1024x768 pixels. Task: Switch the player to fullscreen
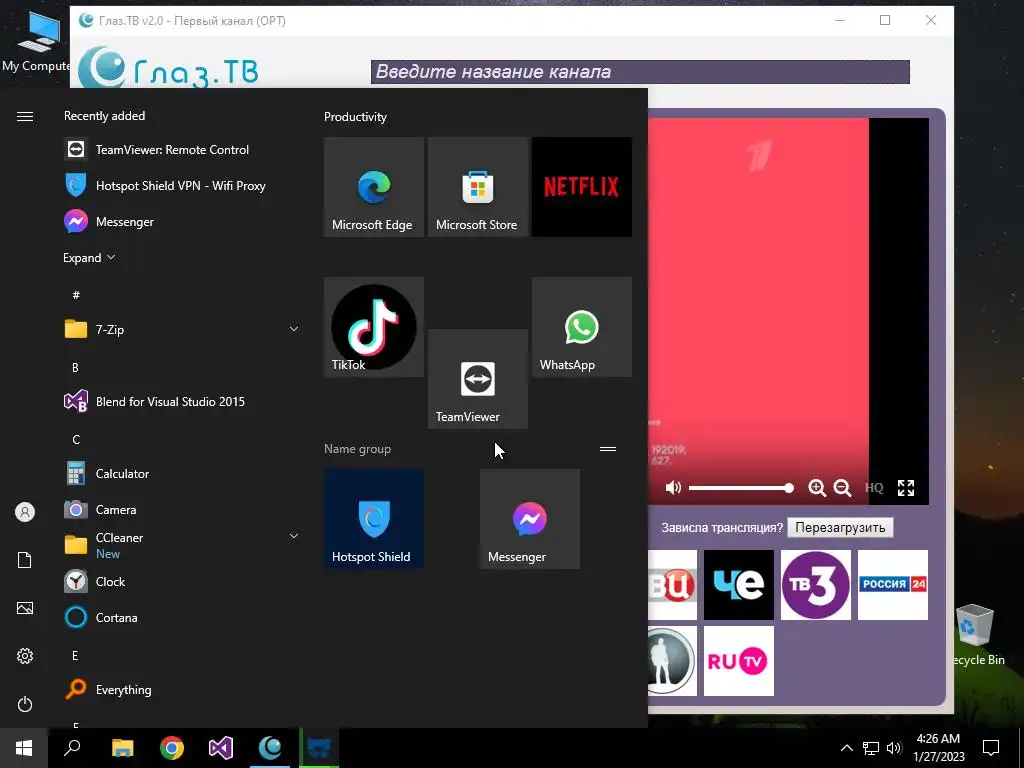906,488
